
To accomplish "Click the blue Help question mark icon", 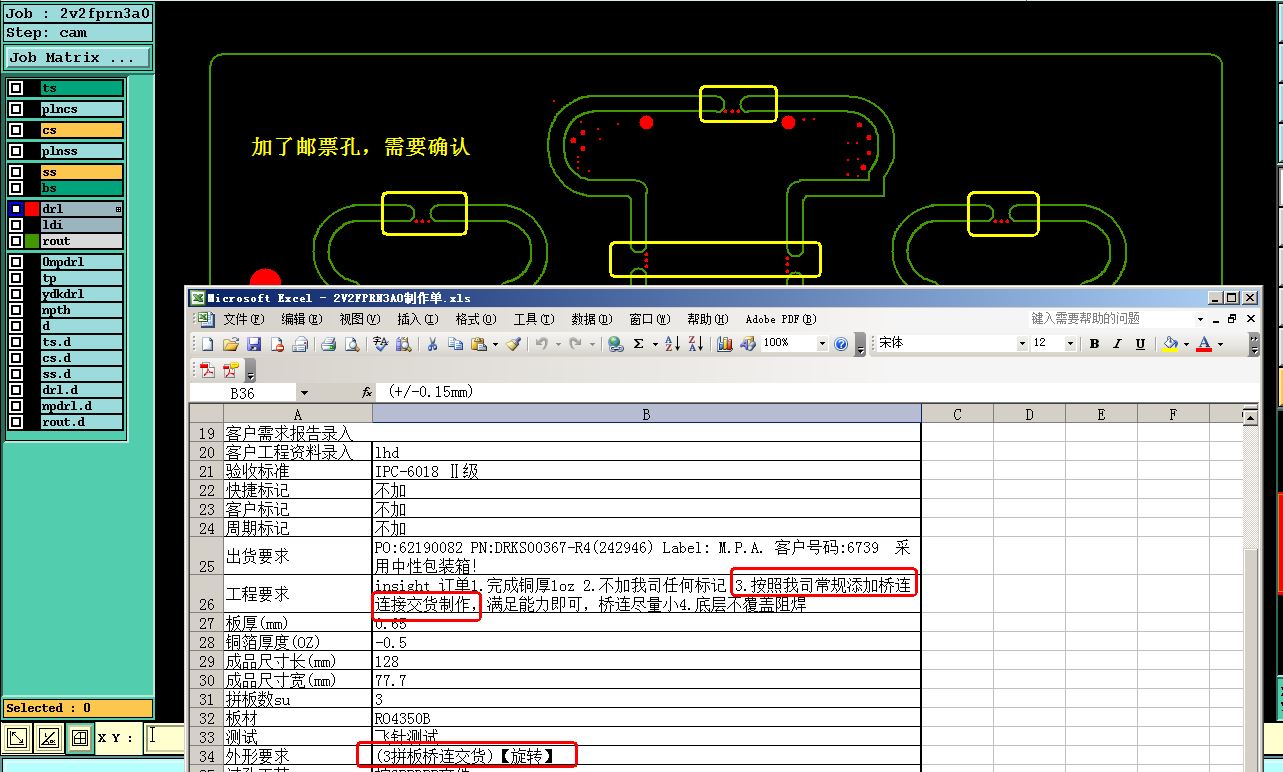I will click(x=841, y=344).
